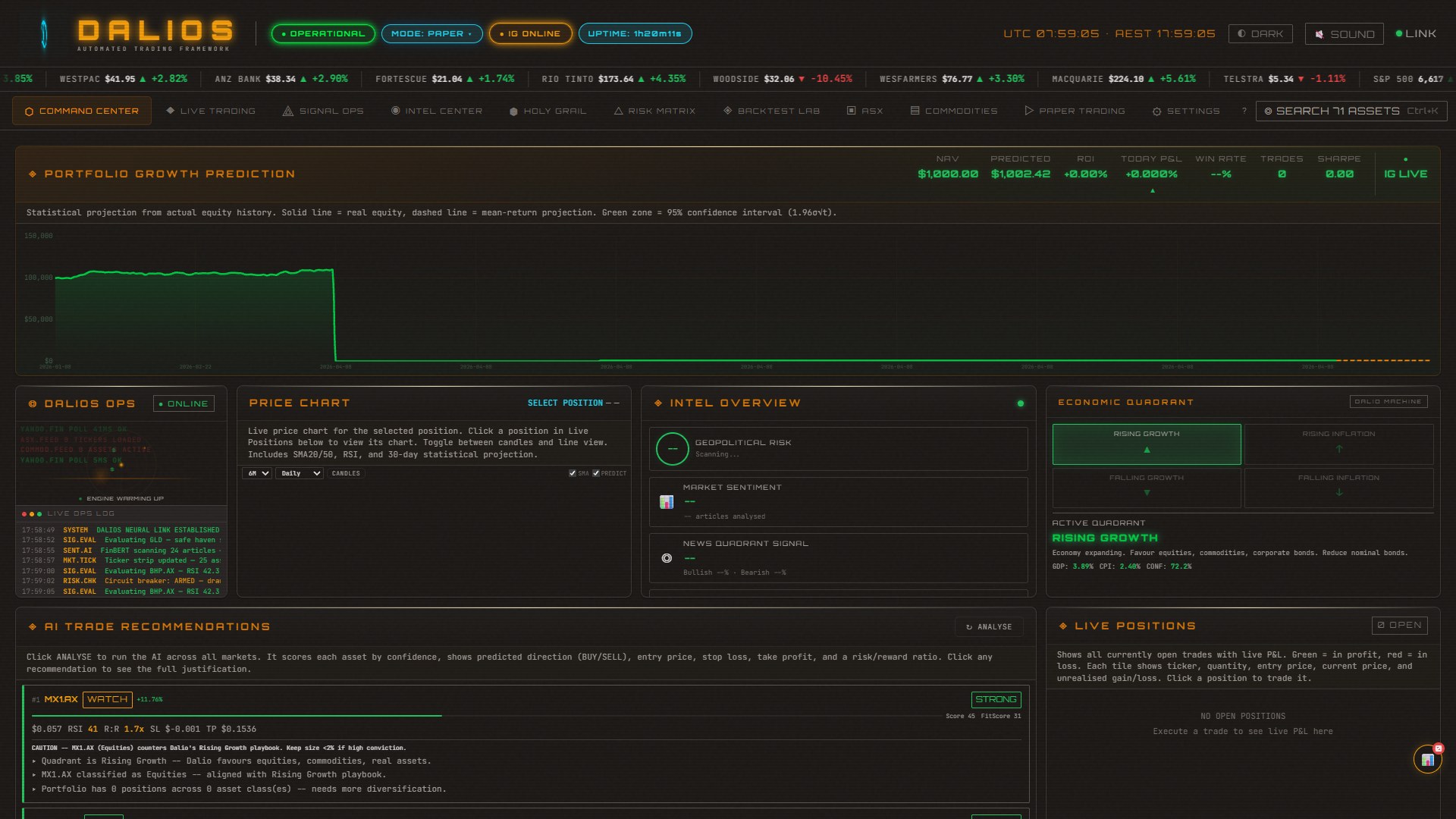1456x819 pixels.
Task: Click the Paper Trading play icon
Action: pos(1029,111)
